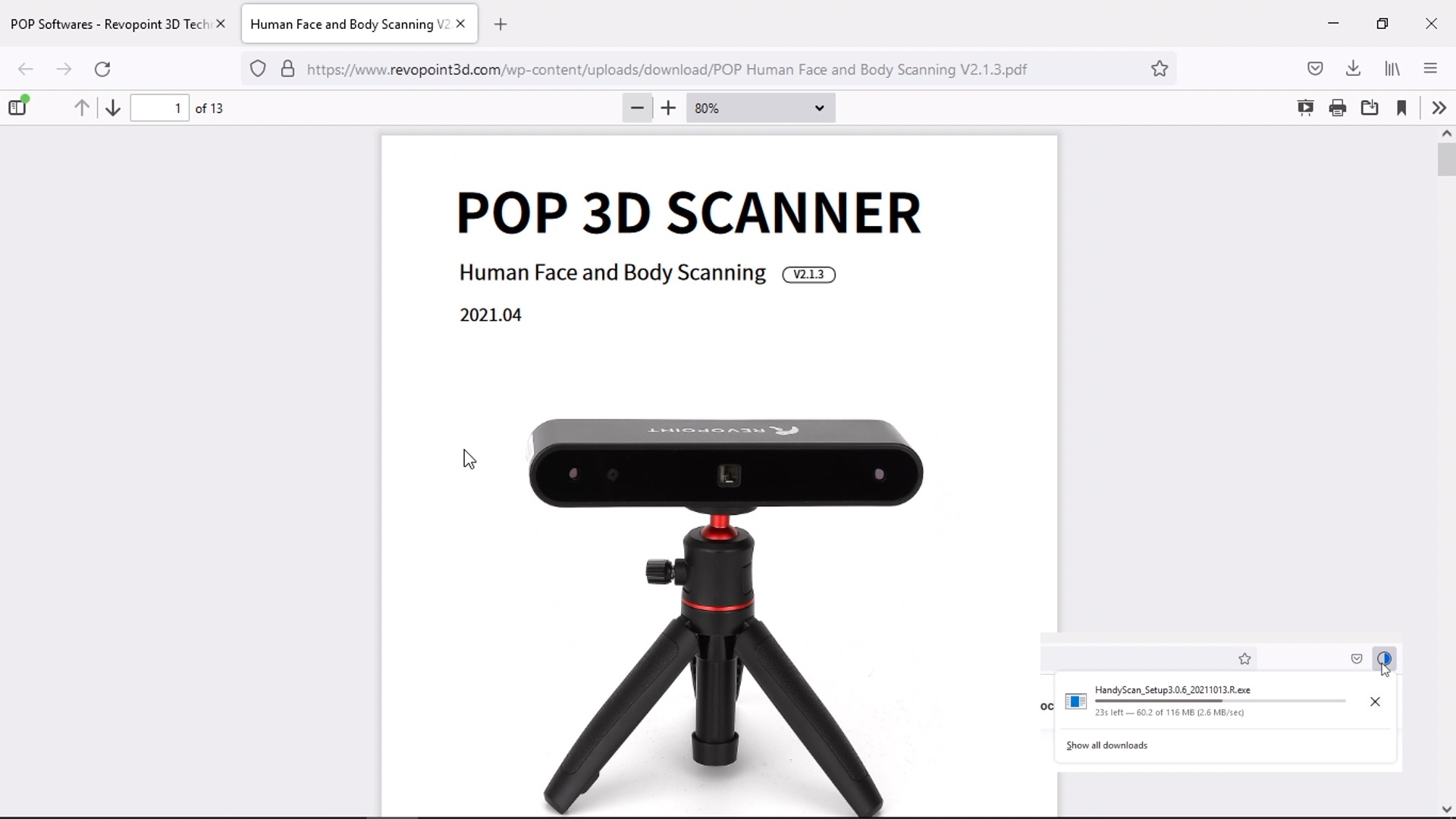
Task: Go to next PDF page
Action: coord(113,108)
